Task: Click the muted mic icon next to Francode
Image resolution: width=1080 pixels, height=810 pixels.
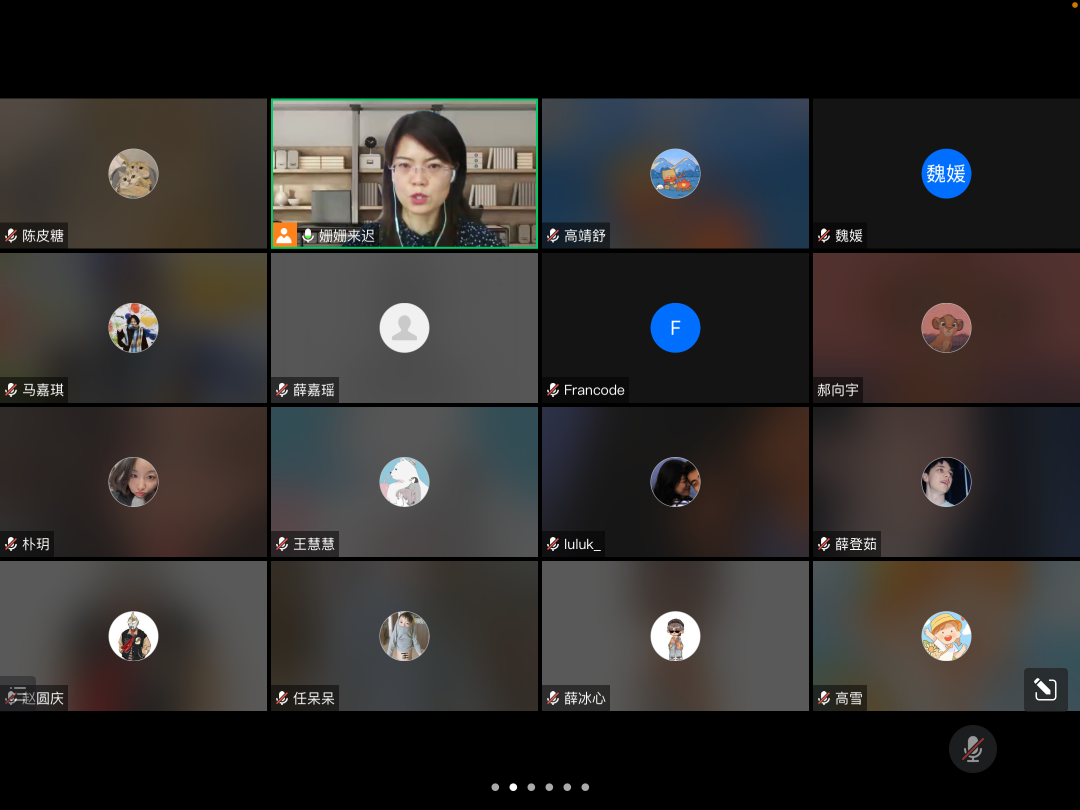Action: 553,390
